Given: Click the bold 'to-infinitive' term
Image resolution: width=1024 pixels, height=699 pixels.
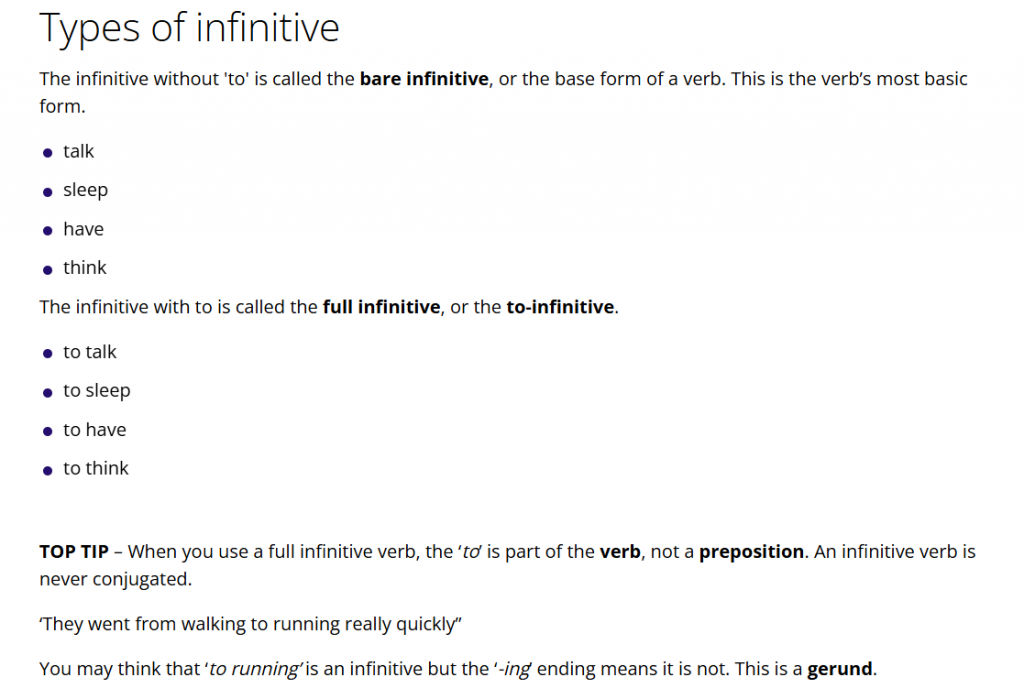Looking at the screenshot, I should tap(560, 307).
